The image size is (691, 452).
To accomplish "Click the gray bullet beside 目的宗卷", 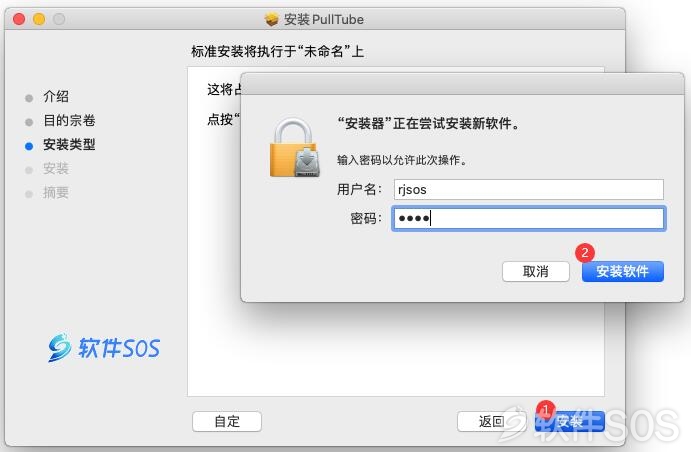I will pyautogui.click(x=29, y=122).
